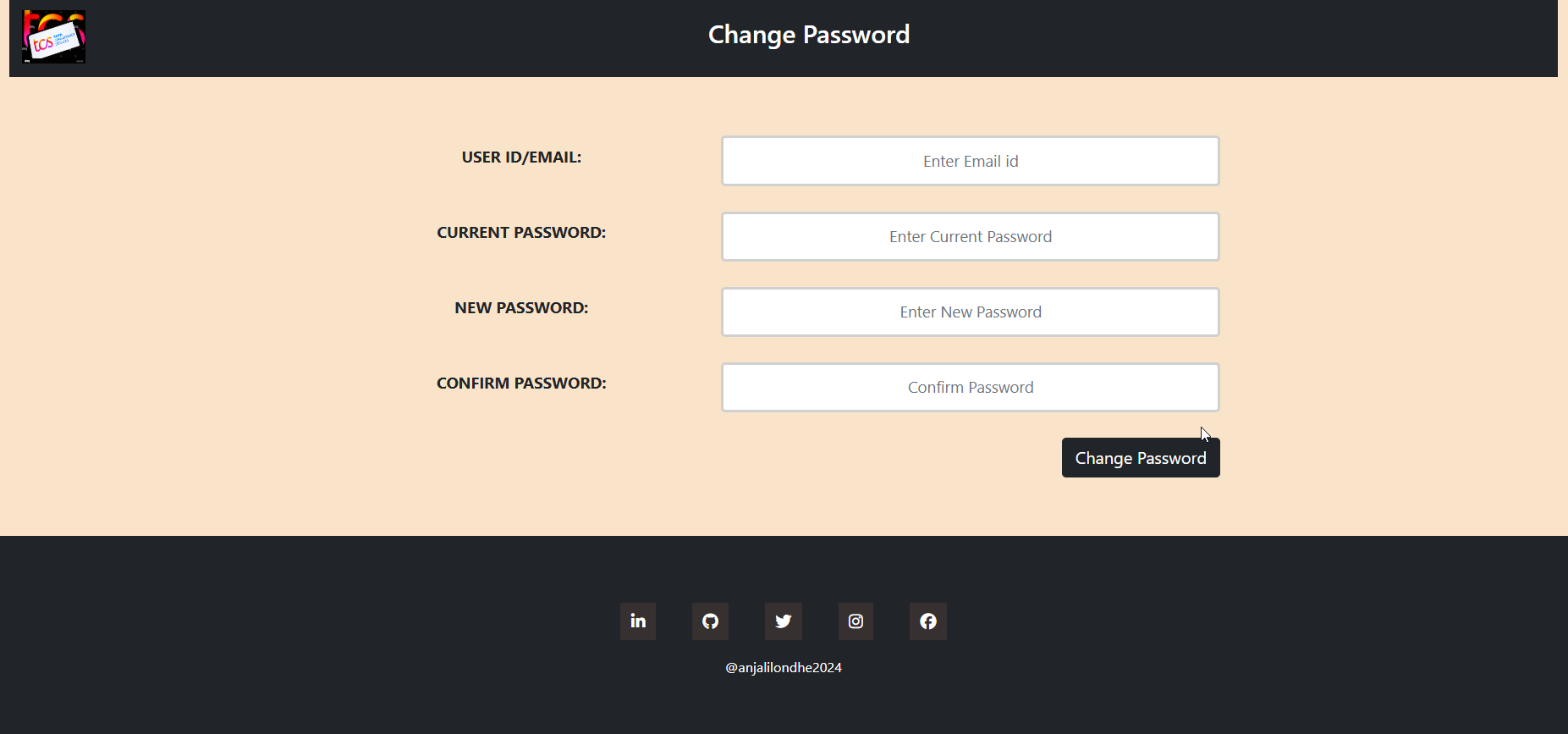1568x734 pixels.
Task: Click into the Confirm Password field
Action: (970, 387)
